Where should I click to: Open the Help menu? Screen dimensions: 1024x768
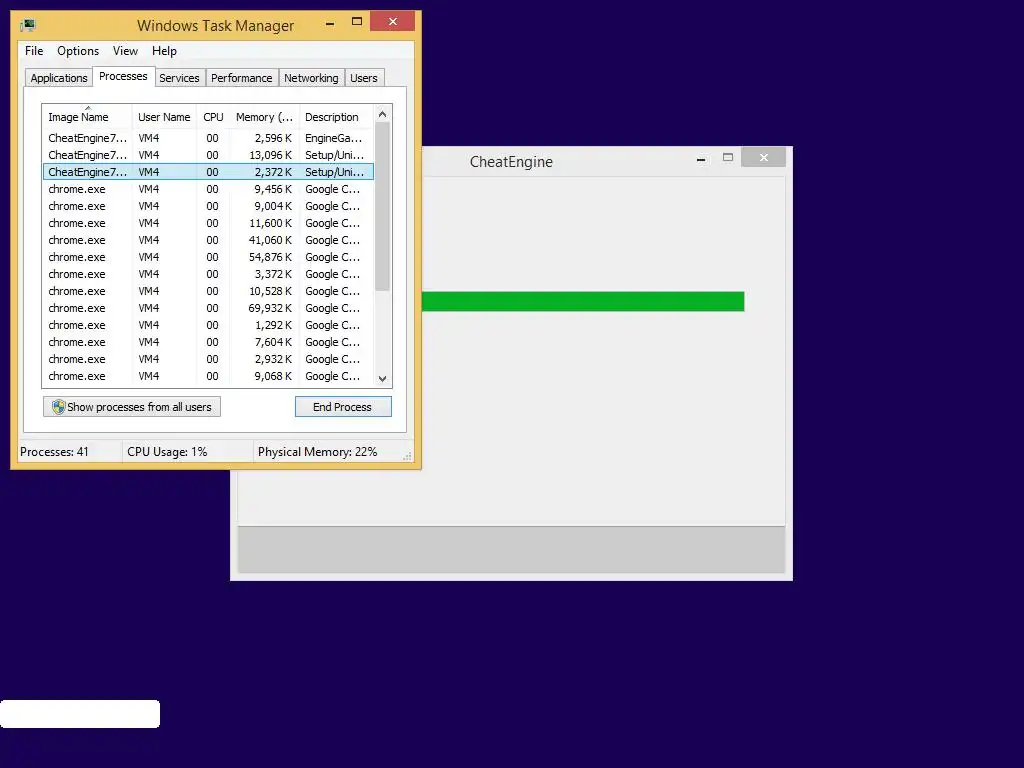[164, 51]
